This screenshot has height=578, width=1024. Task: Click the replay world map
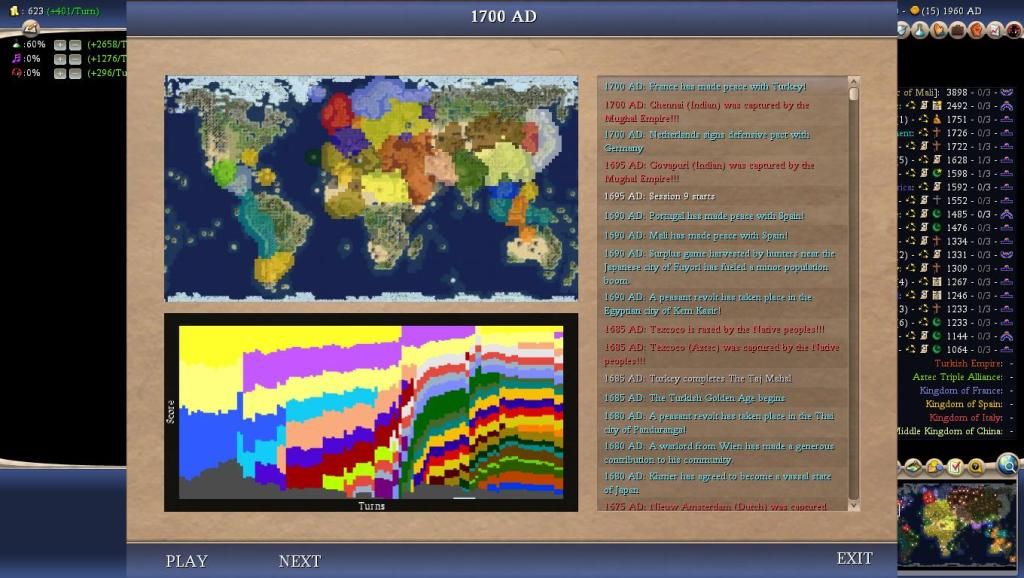click(x=371, y=188)
